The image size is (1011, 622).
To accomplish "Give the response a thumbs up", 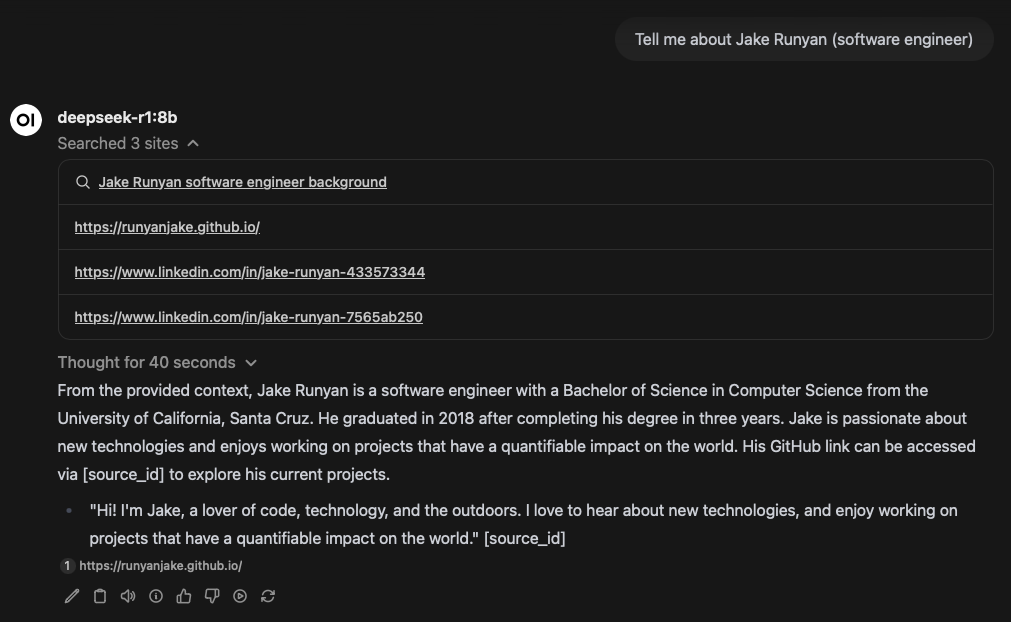I will (184, 596).
